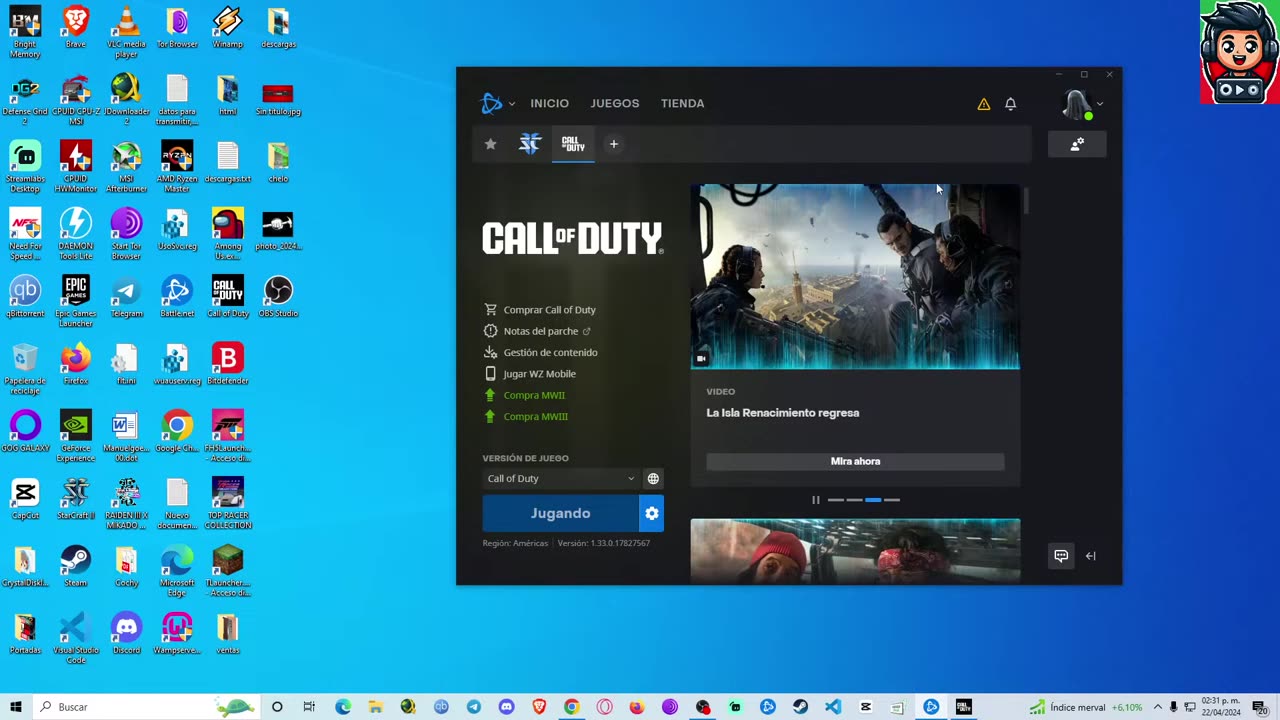Screen dimensions: 1280x720
Task: Select the StarCraft II game tab
Action: point(530,144)
